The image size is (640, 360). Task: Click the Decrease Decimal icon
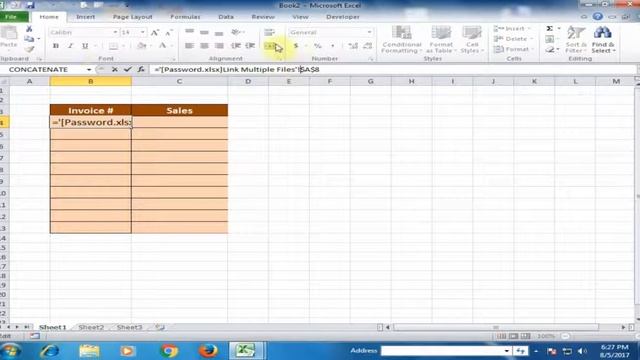click(x=367, y=46)
